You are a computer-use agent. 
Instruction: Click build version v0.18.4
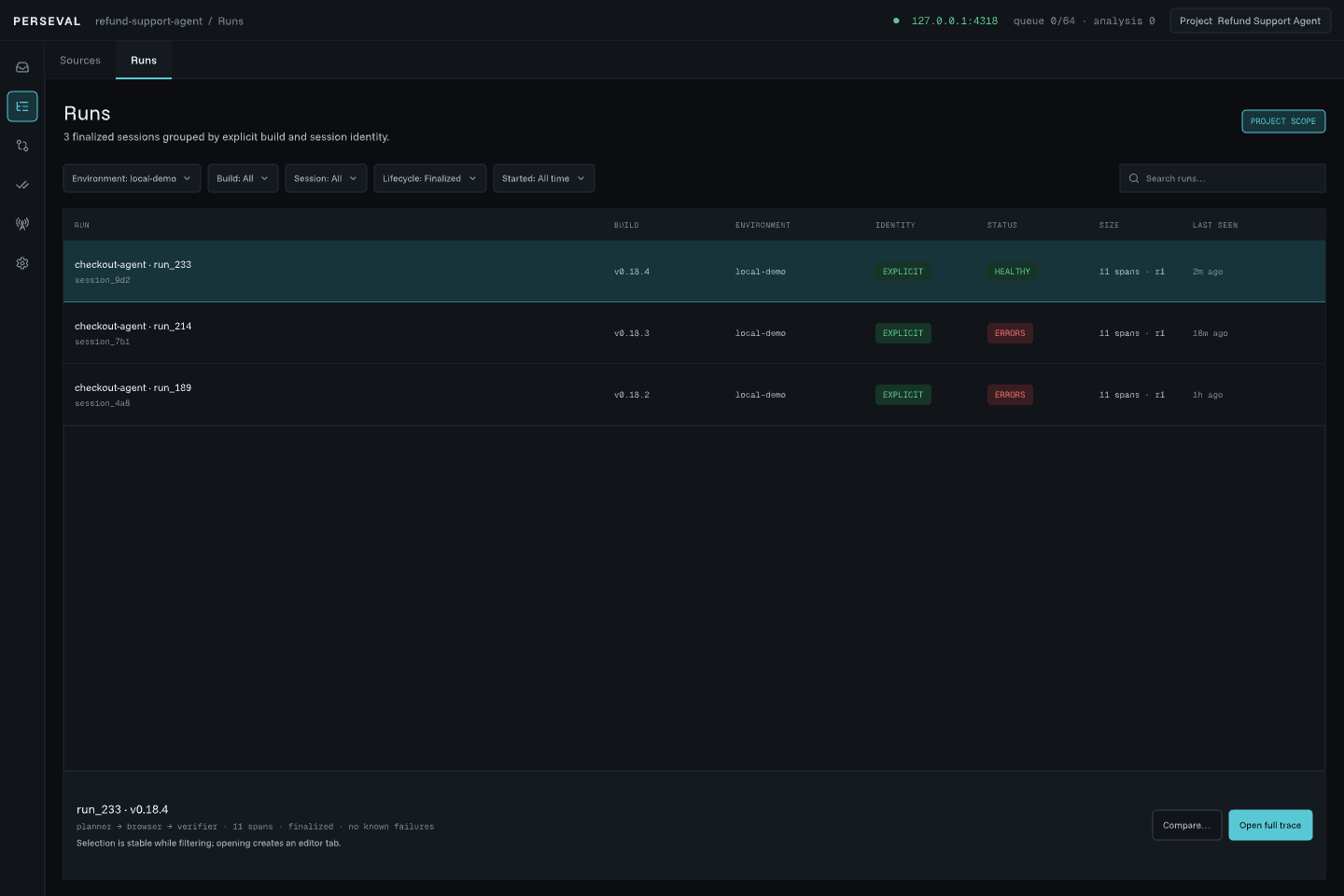pyautogui.click(x=632, y=272)
